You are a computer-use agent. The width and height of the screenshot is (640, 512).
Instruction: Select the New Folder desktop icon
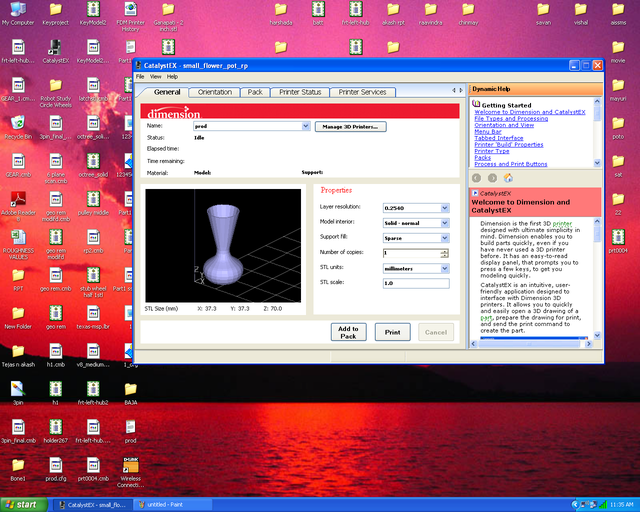click(18, 317)
